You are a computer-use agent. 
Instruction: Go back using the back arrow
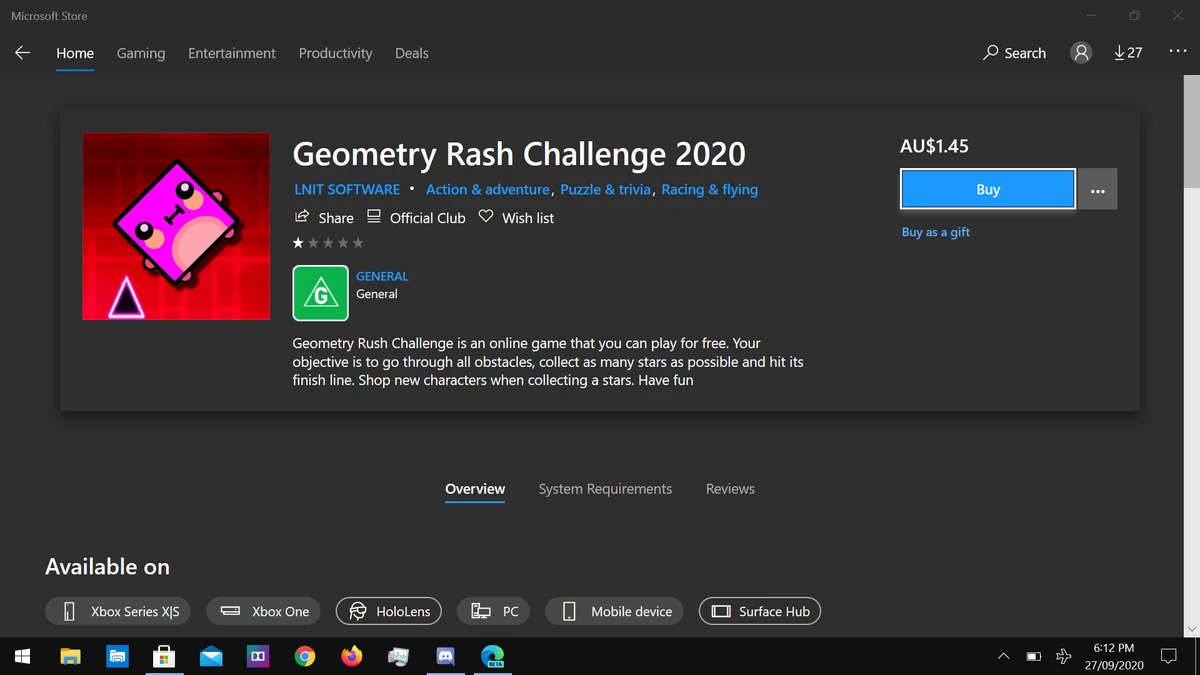point(22,52)
